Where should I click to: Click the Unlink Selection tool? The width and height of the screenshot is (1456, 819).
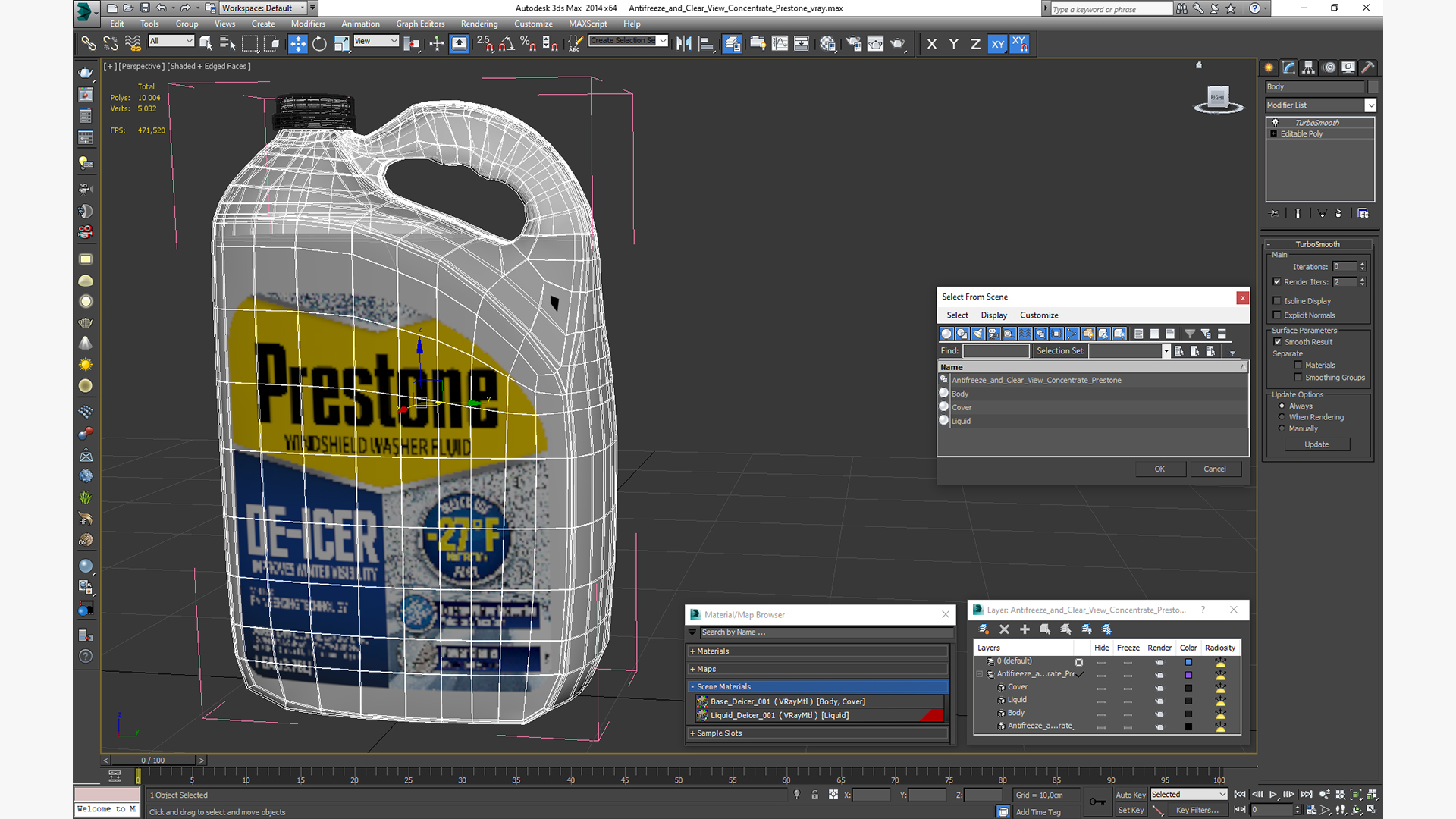[x=111, y=43]
